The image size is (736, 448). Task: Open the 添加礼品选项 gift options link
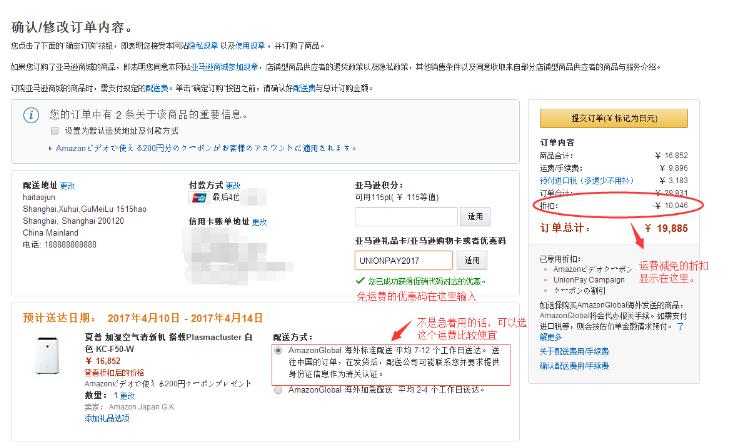107,416
